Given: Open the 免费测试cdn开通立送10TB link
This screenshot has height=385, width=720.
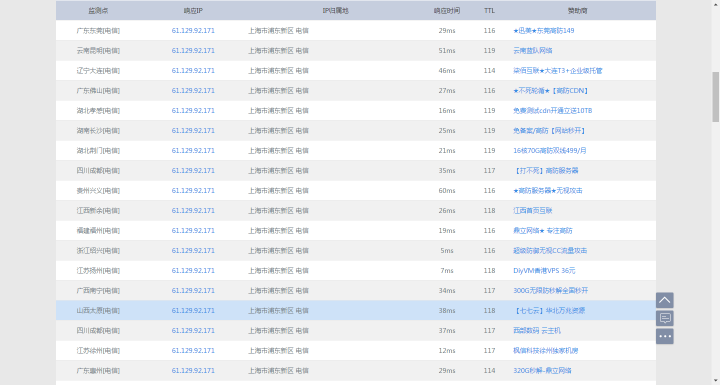Looking at the screenshot, I should 552,111.
